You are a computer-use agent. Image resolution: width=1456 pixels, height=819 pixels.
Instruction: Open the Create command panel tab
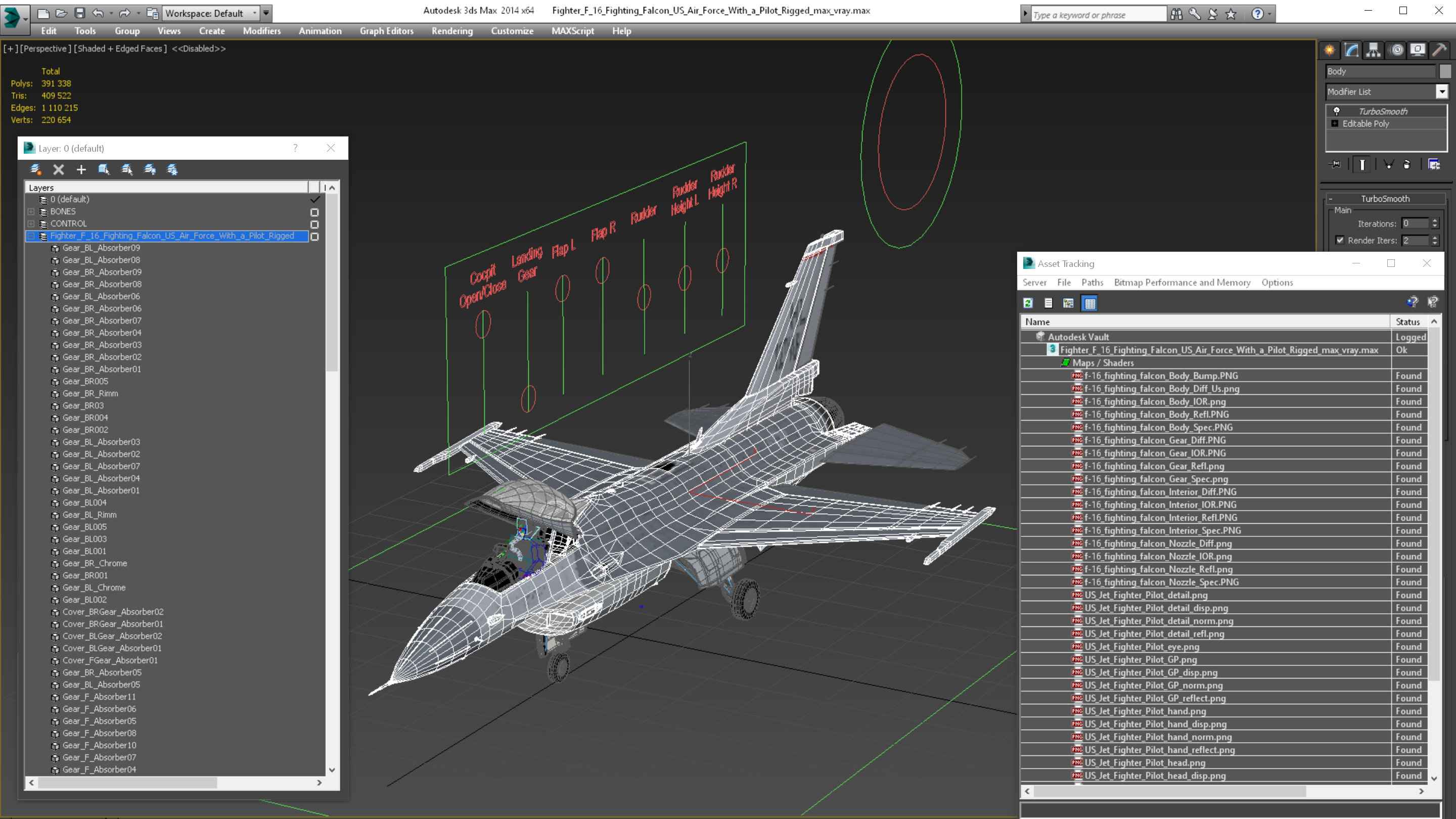pyautogui.click(x=1330, y=51)
